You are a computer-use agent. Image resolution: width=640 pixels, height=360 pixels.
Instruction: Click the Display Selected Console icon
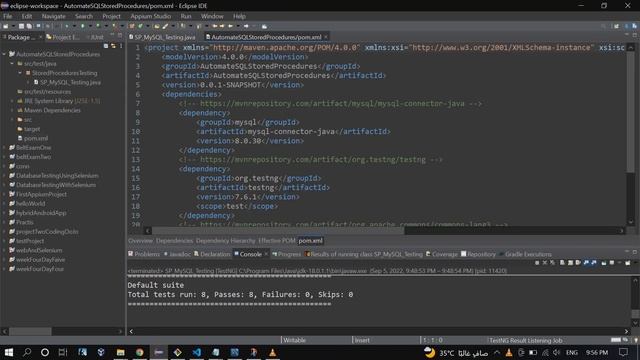612,263
